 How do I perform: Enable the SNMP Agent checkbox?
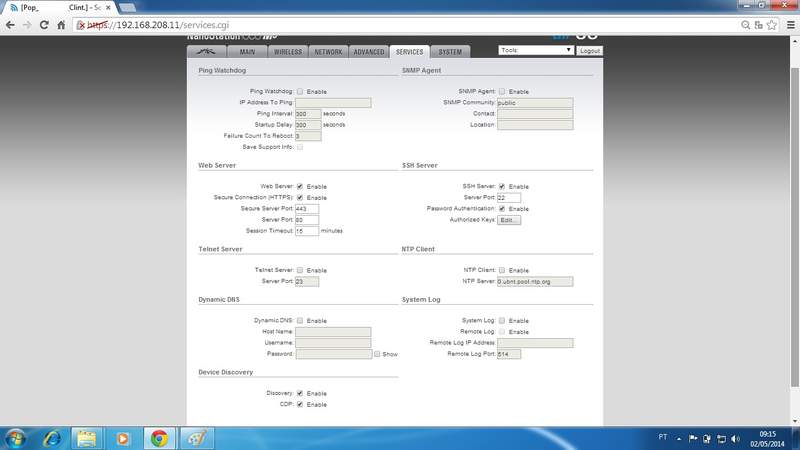coord(502,91)
